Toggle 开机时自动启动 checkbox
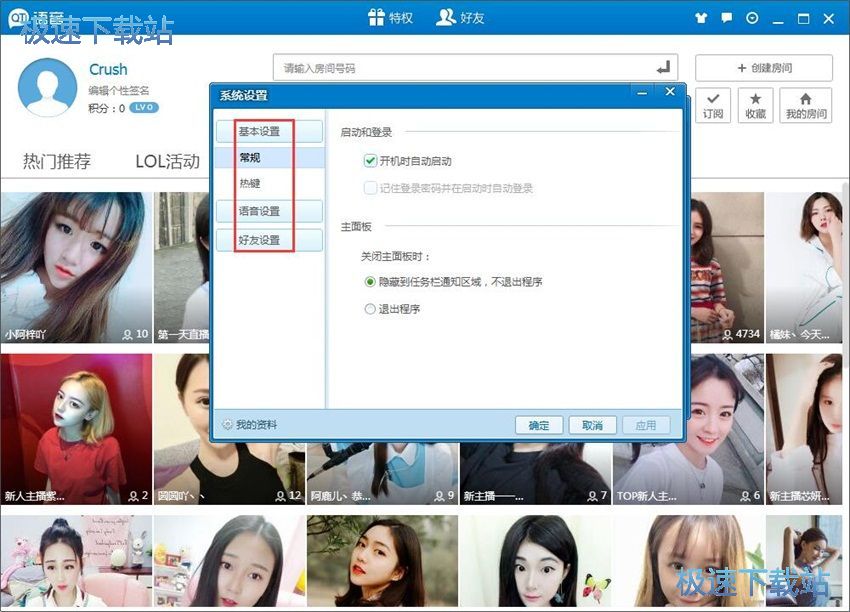850x612 pixels. click(x=370, y=161)
